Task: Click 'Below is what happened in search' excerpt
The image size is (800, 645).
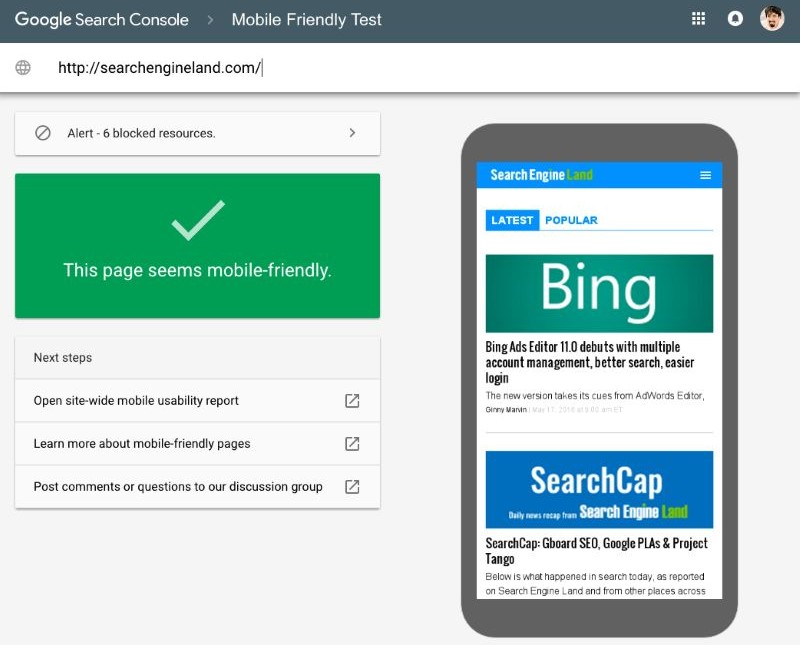Action: coord(595,583)
